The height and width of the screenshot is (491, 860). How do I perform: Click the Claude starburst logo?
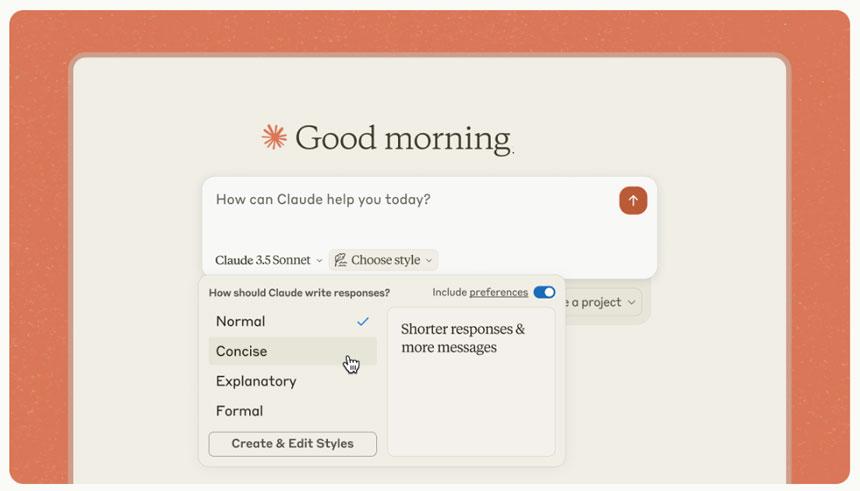pos(274,137)
